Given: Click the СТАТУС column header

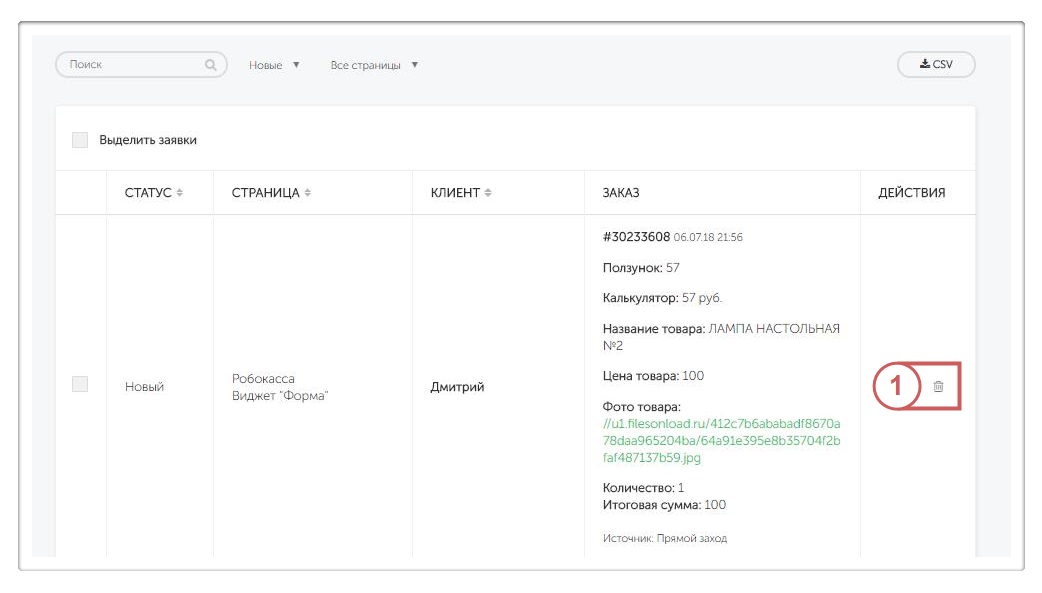Looking at the screenshot, I should (148, 193).
